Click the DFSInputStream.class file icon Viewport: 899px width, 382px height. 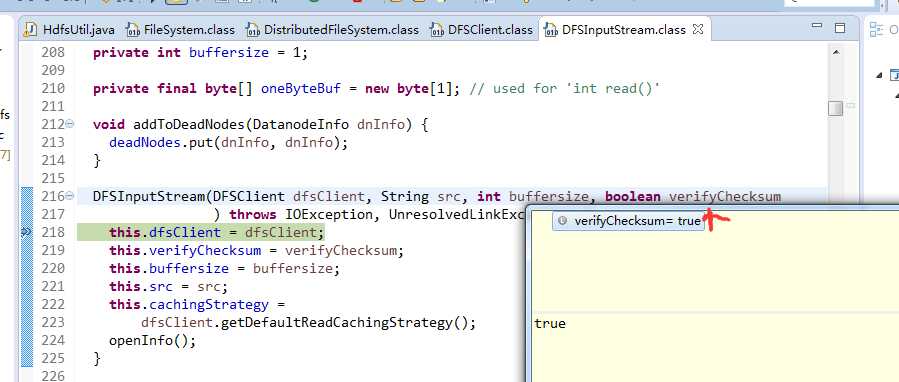pos(551,29)
